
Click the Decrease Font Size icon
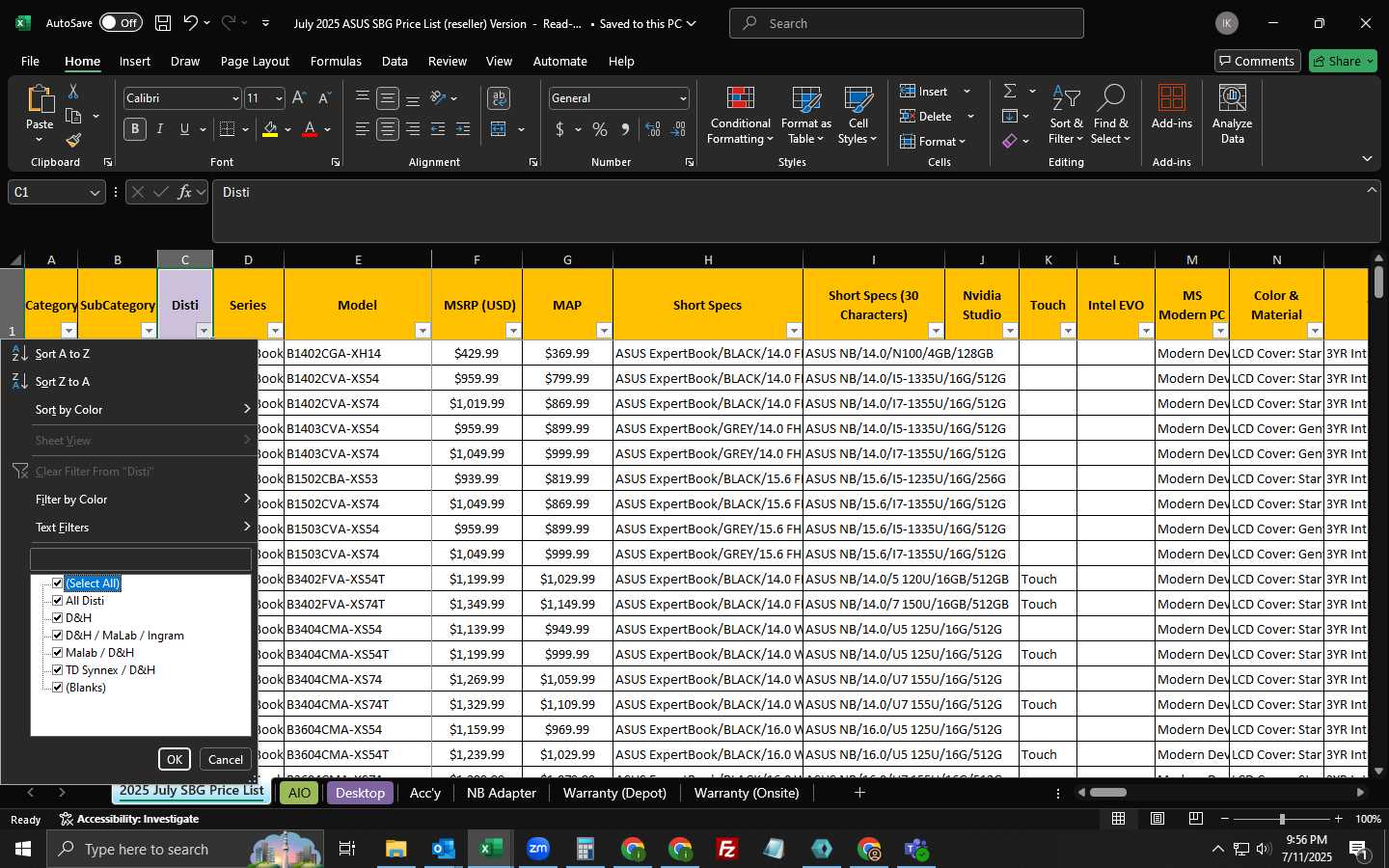324,98
